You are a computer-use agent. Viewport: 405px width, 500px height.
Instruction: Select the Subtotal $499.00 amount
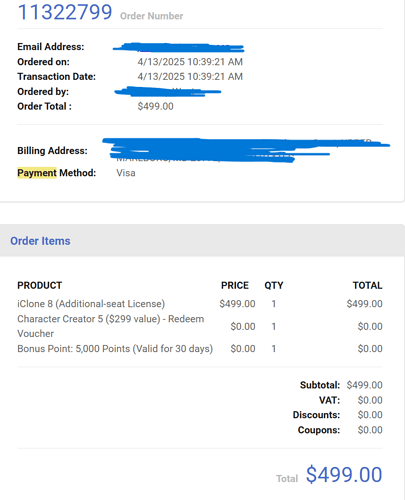364,385
